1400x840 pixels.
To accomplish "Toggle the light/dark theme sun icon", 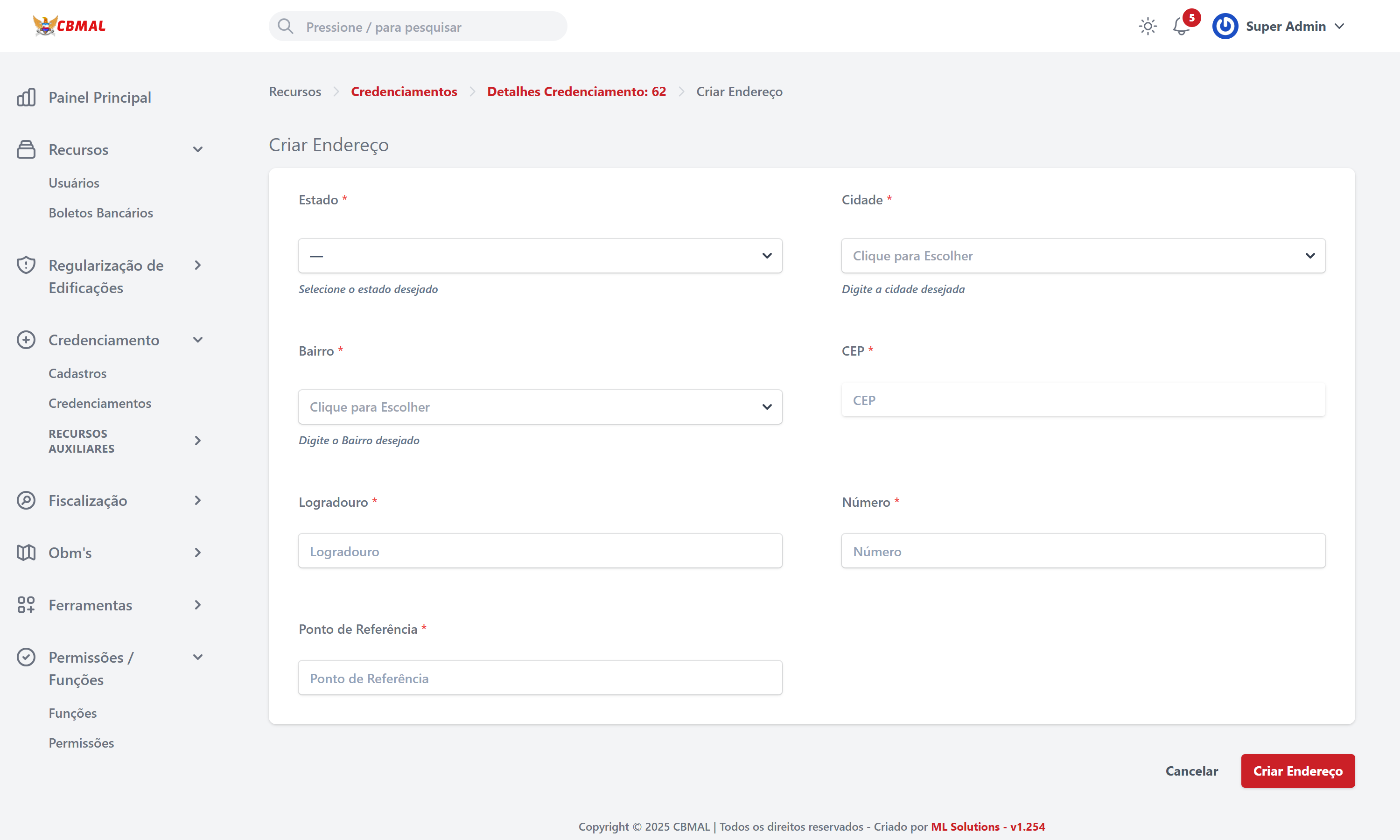I will (1148, 26).
